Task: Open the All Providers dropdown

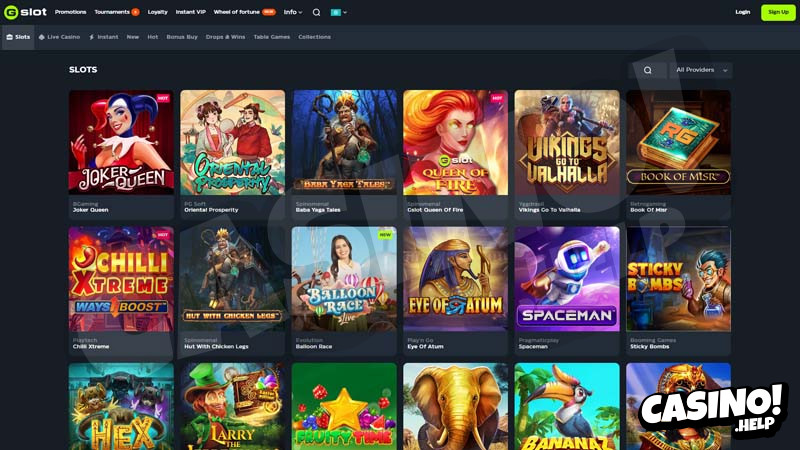Action: point(702,70)
